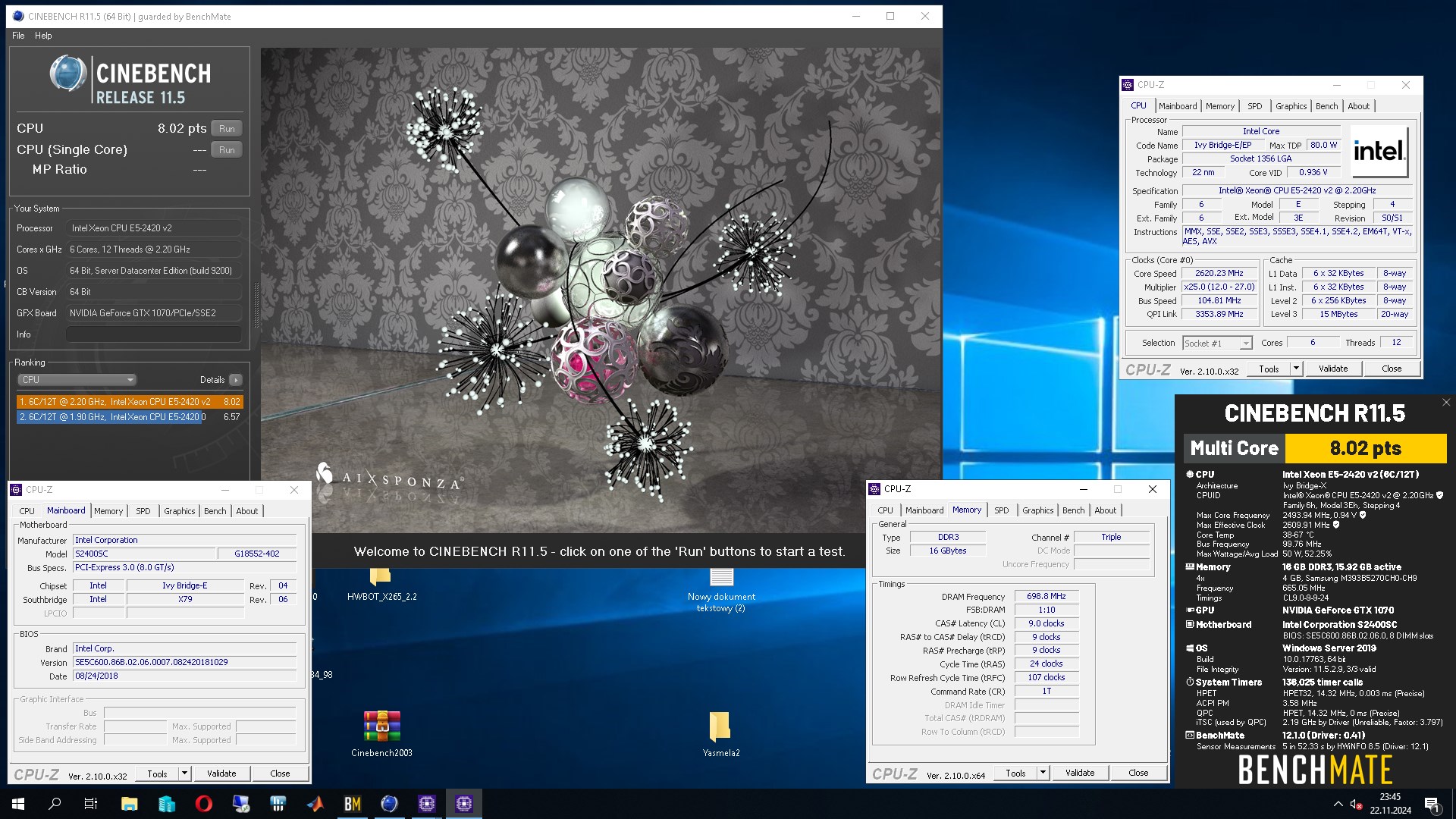The height and width of the screenshot is (819, 1456).
Task: Select ranking row E5-2420 v2 8.02
Action: (x=129, y=402)
